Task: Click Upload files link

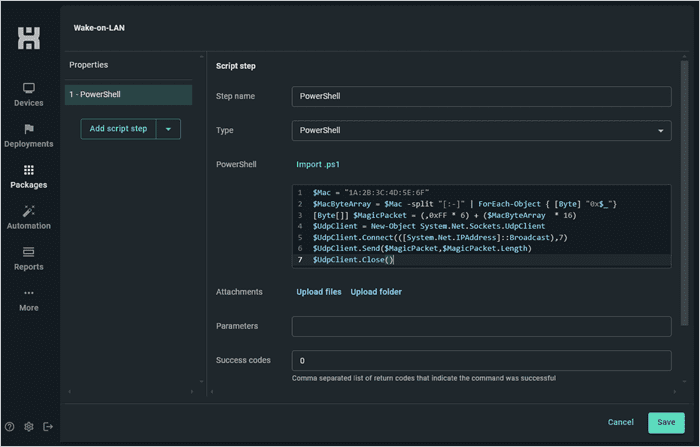Action: point(319,292)
